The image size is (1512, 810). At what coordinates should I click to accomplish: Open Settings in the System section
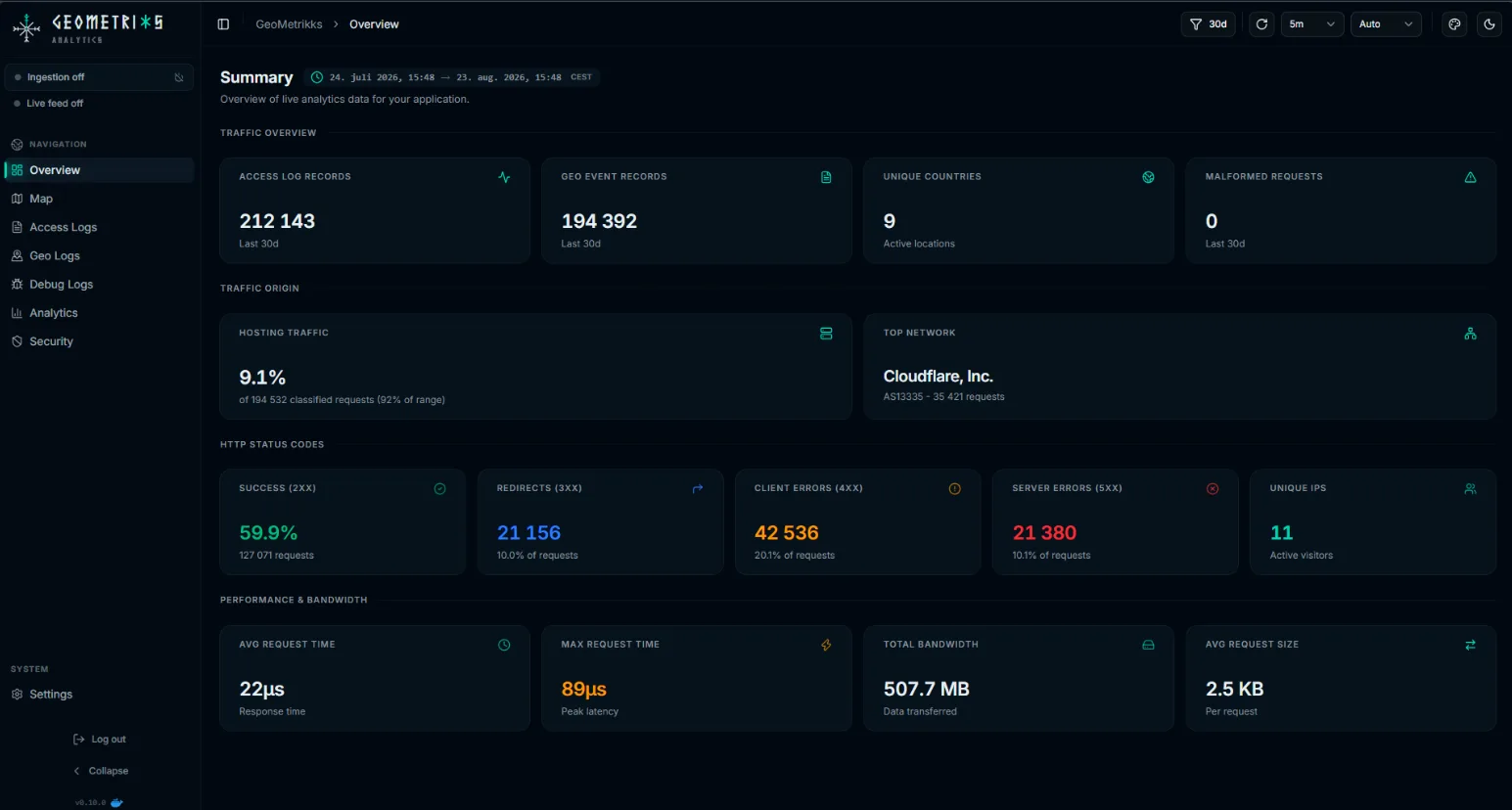(99, 695)
